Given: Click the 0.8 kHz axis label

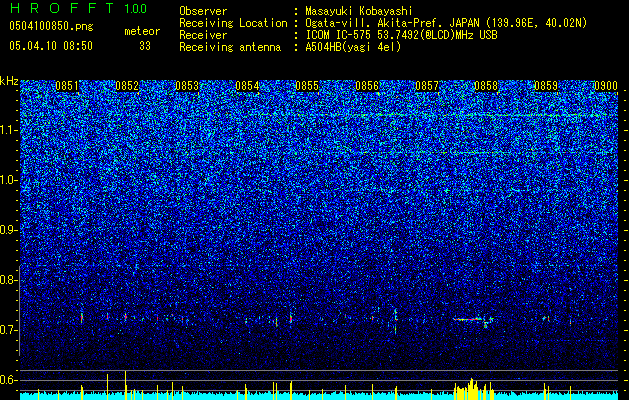Looking at the screenshot, I should 8,280.
